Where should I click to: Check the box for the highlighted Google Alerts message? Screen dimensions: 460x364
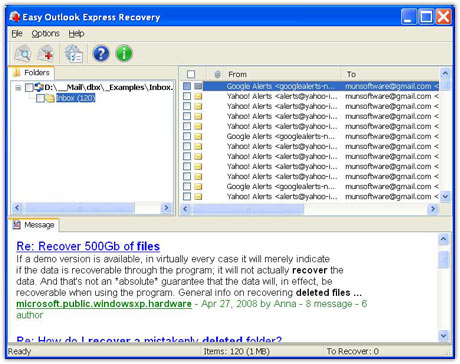[x=187, y=86]
